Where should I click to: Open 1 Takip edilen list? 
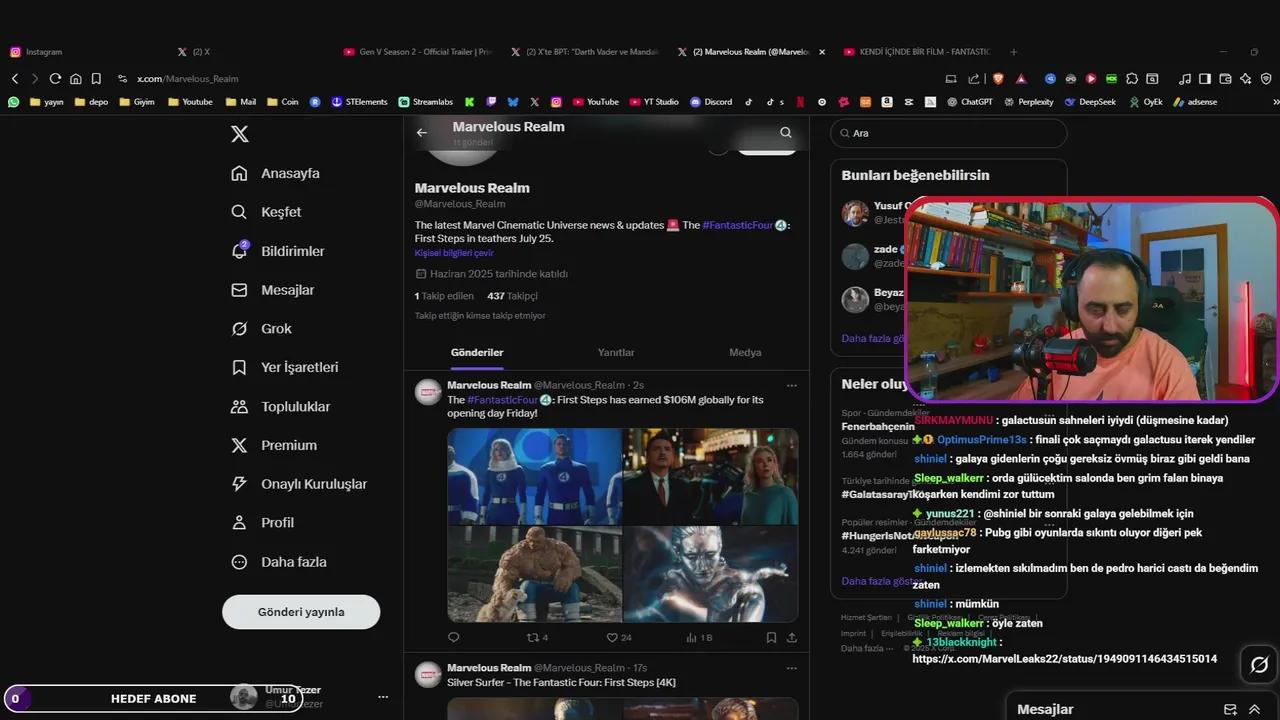pos(444,296)
